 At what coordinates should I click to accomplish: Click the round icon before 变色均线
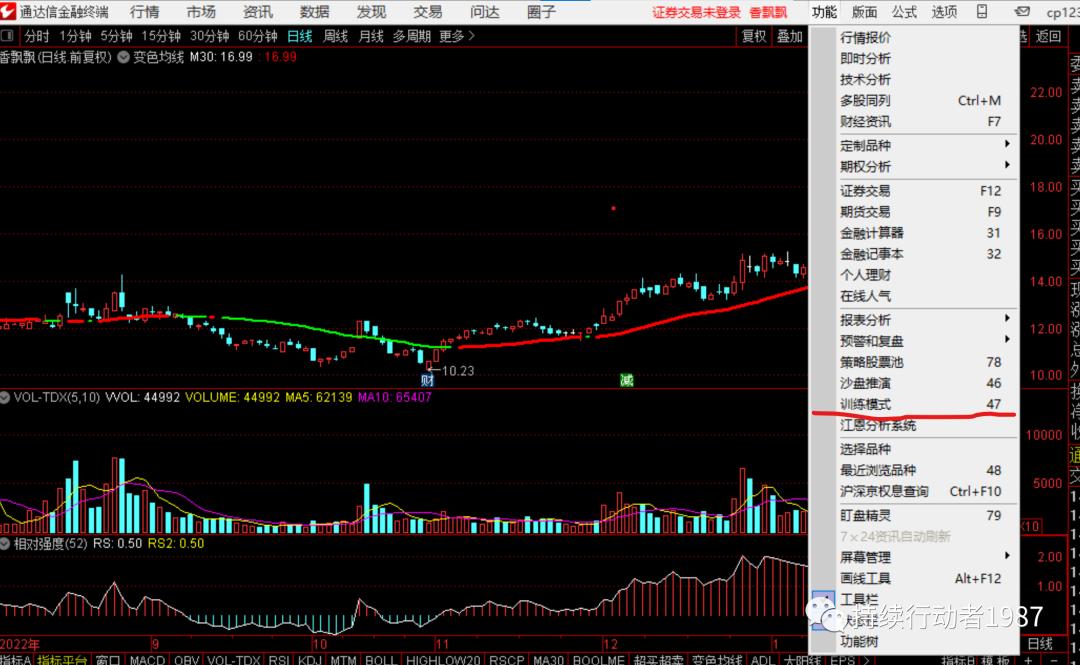[x=123, y=57]
